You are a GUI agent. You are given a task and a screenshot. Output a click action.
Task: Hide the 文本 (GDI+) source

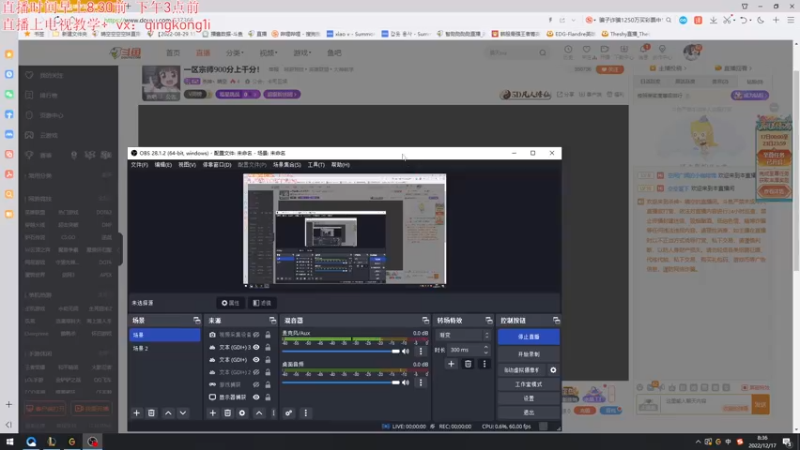256,360
